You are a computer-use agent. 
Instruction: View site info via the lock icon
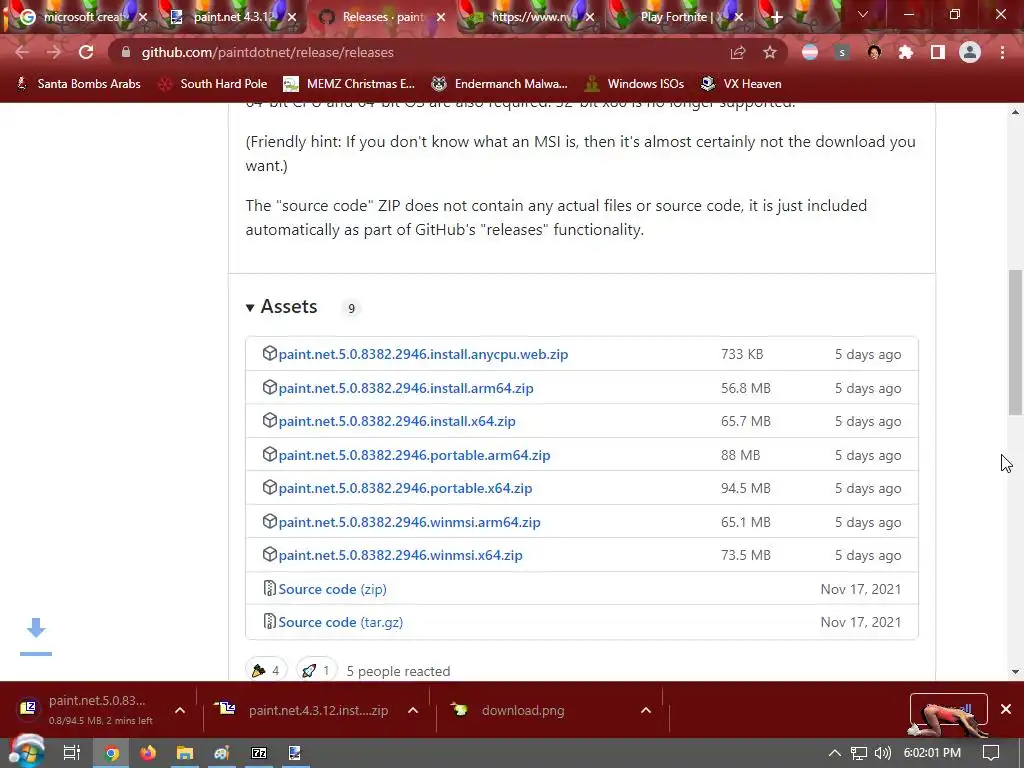click(125, 52)
